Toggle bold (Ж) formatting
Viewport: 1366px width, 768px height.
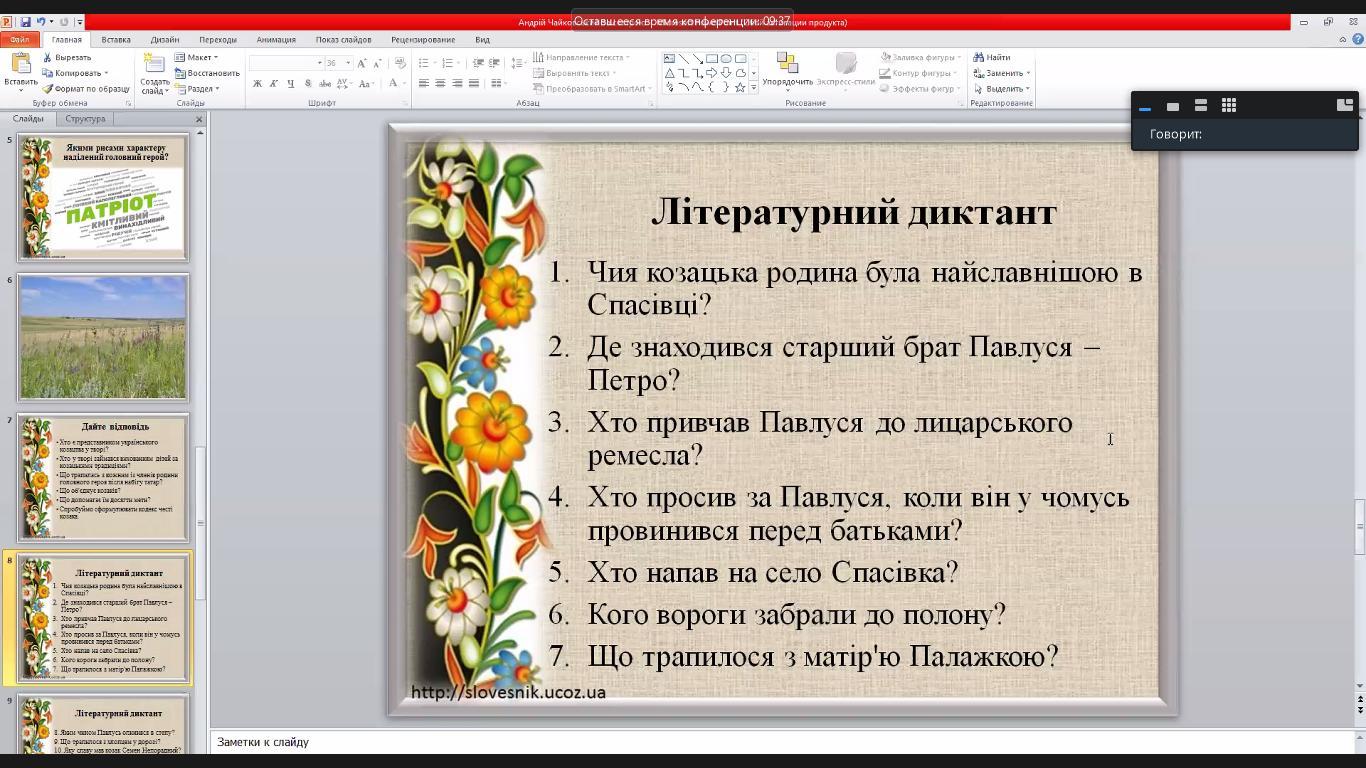257,84
